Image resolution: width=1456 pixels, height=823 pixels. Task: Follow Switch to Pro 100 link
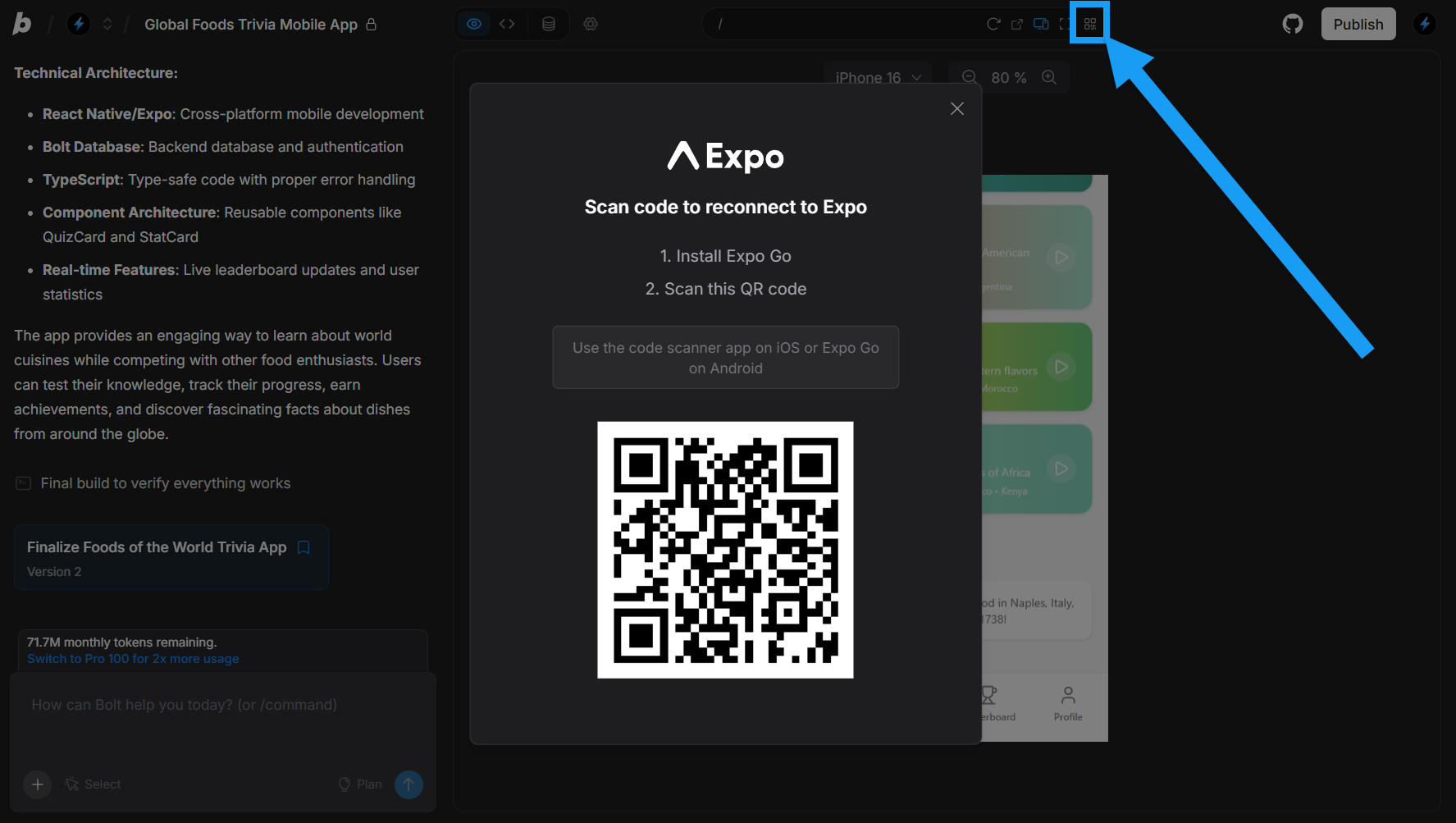tap(133, 659)
